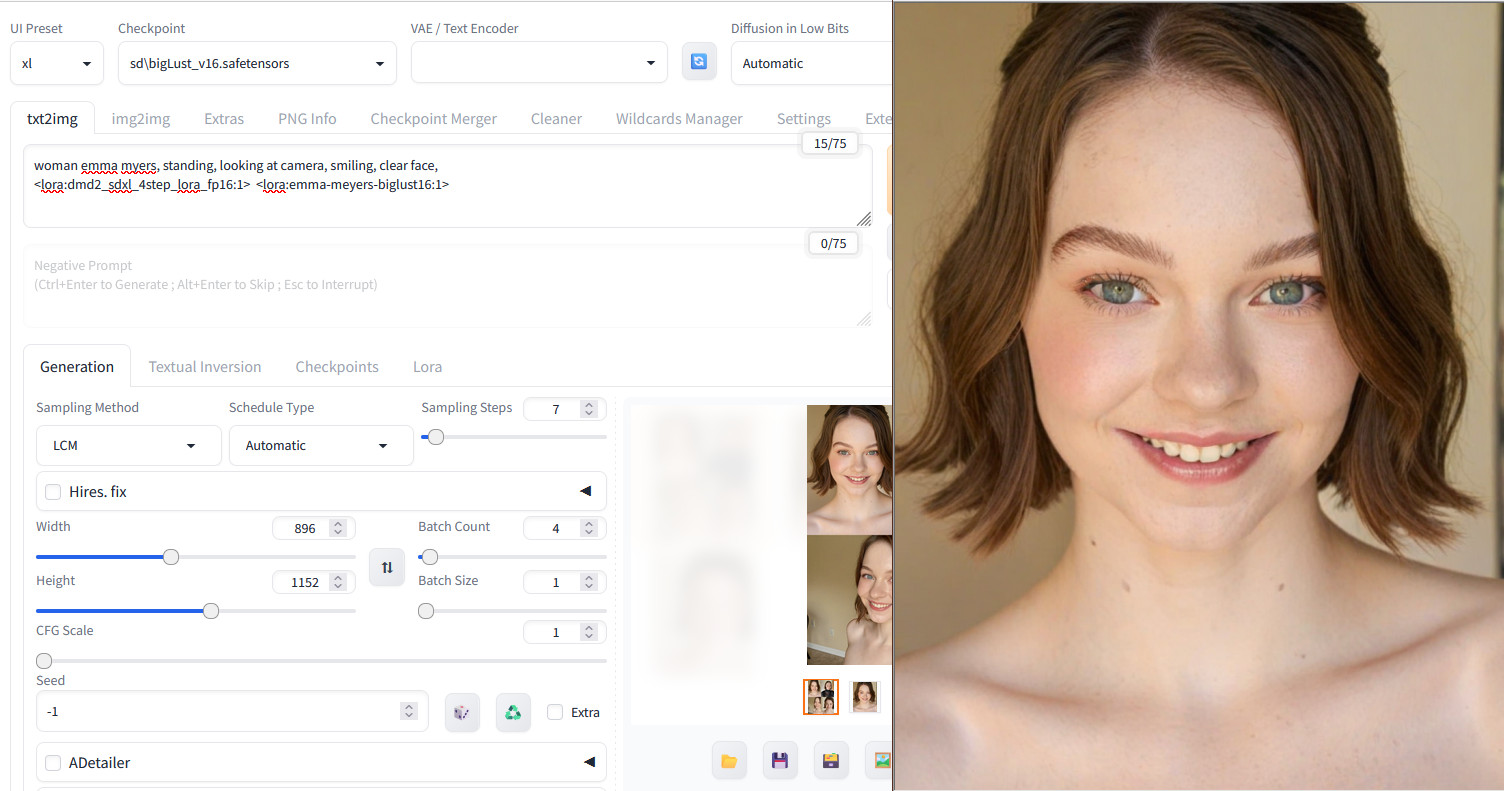Select the Textual Inversion sub-tab
Screen dimensions: 1504x791
[x=205, y=366]
